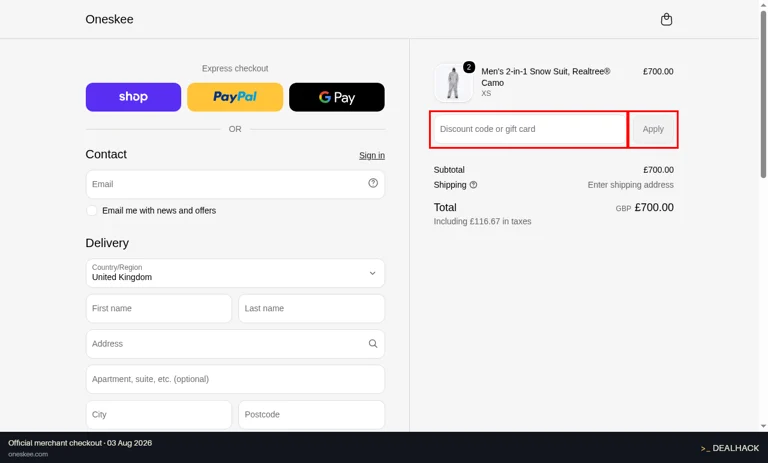Click the total amount GBP £700.00
The height and width of the screenshot is (463, 768).
click(644, 208)
